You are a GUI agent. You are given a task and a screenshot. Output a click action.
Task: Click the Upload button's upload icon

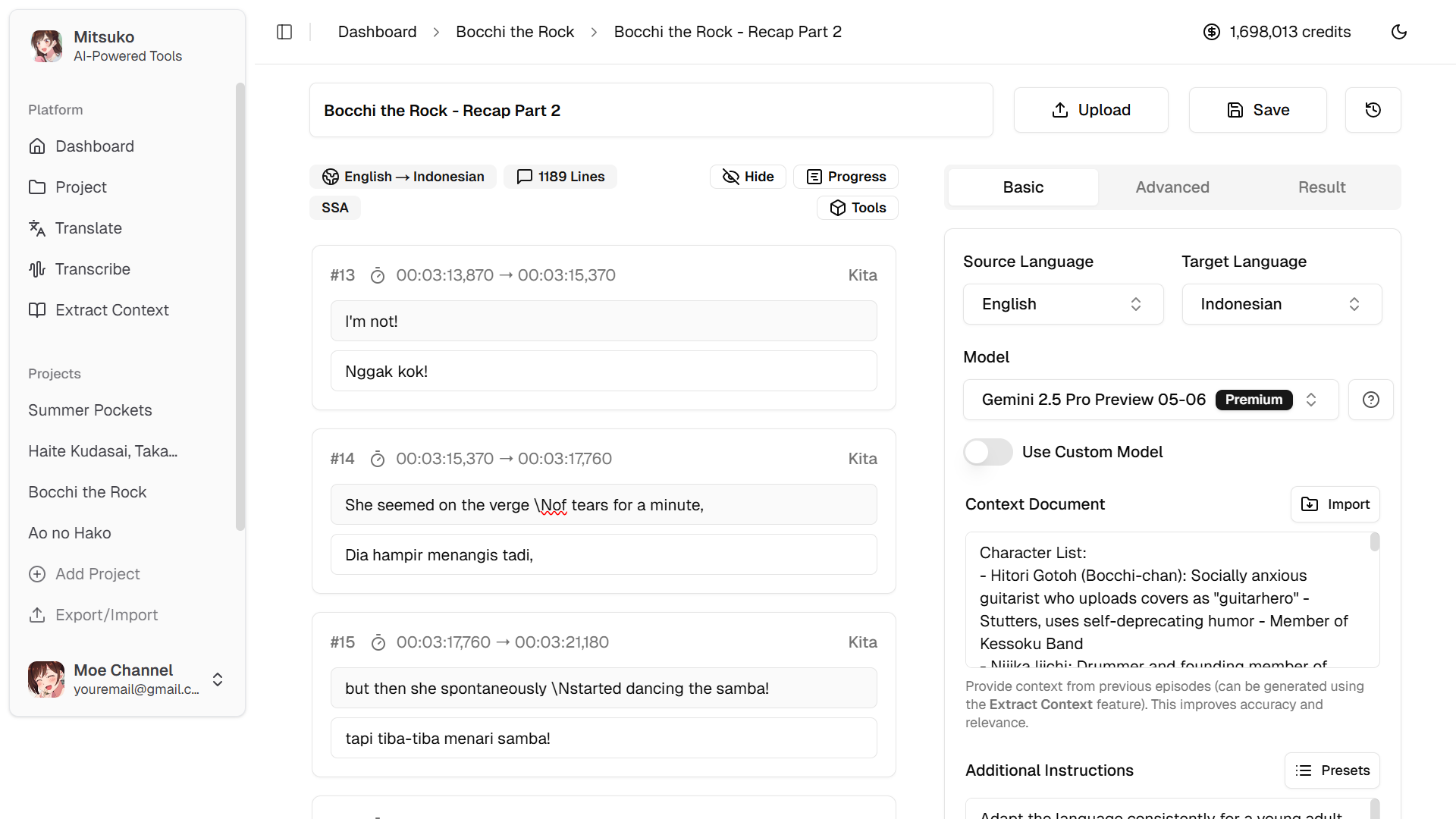(1061, 109)
